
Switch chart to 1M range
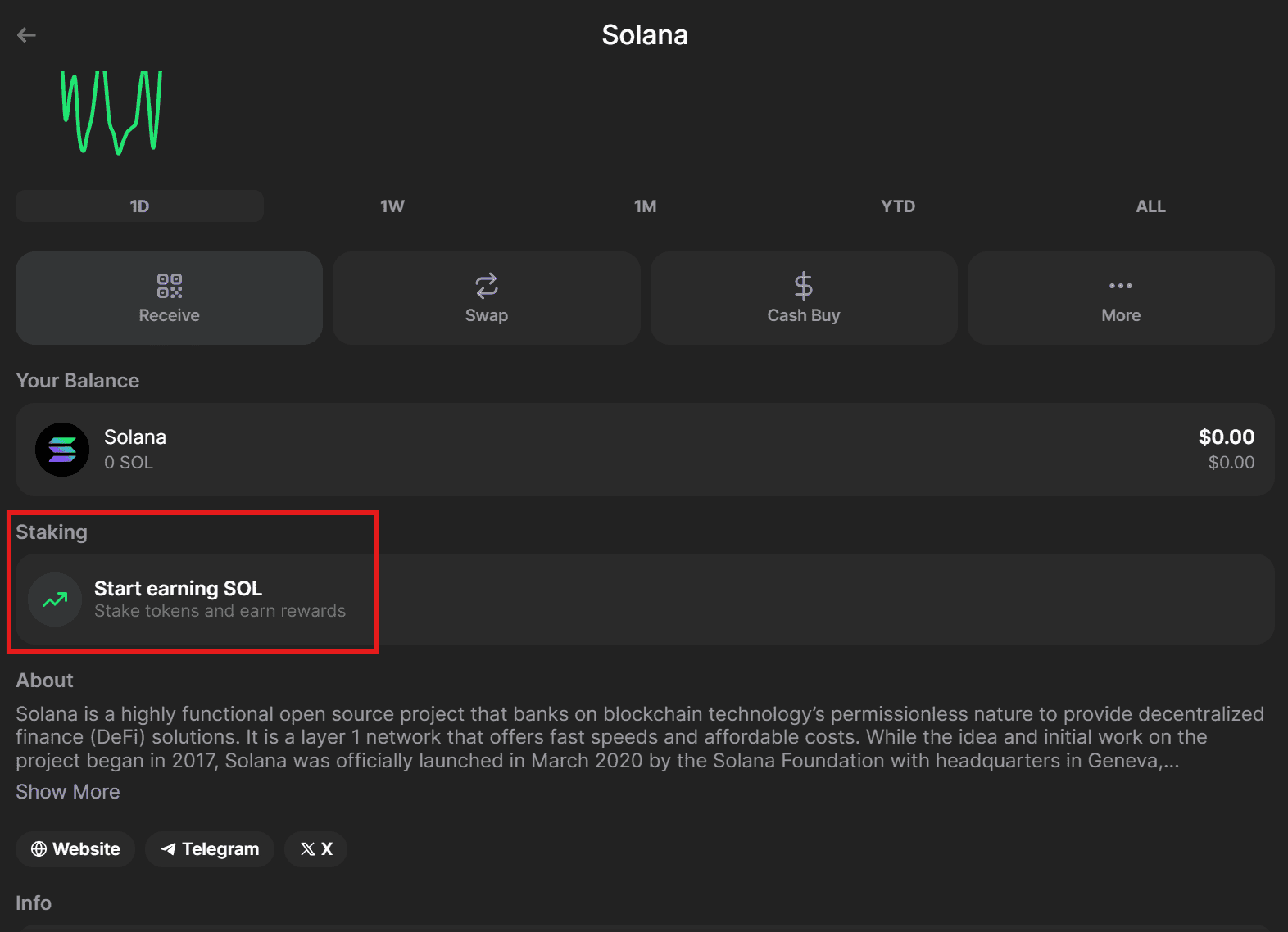point(645,206)
